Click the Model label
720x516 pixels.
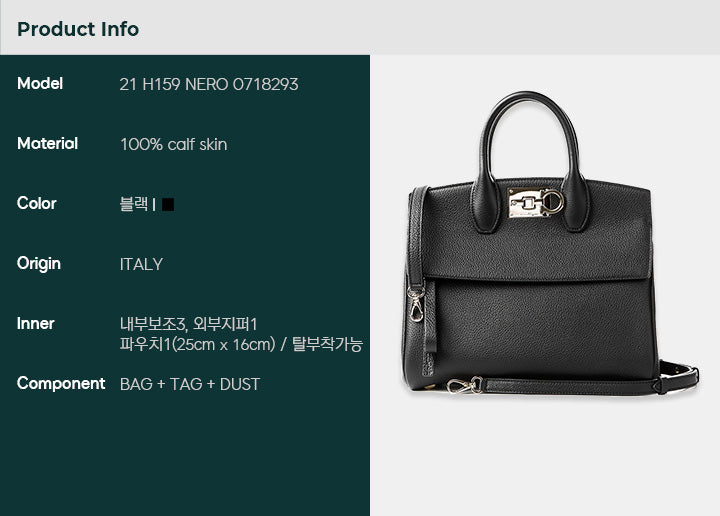(x=40, y=84)
